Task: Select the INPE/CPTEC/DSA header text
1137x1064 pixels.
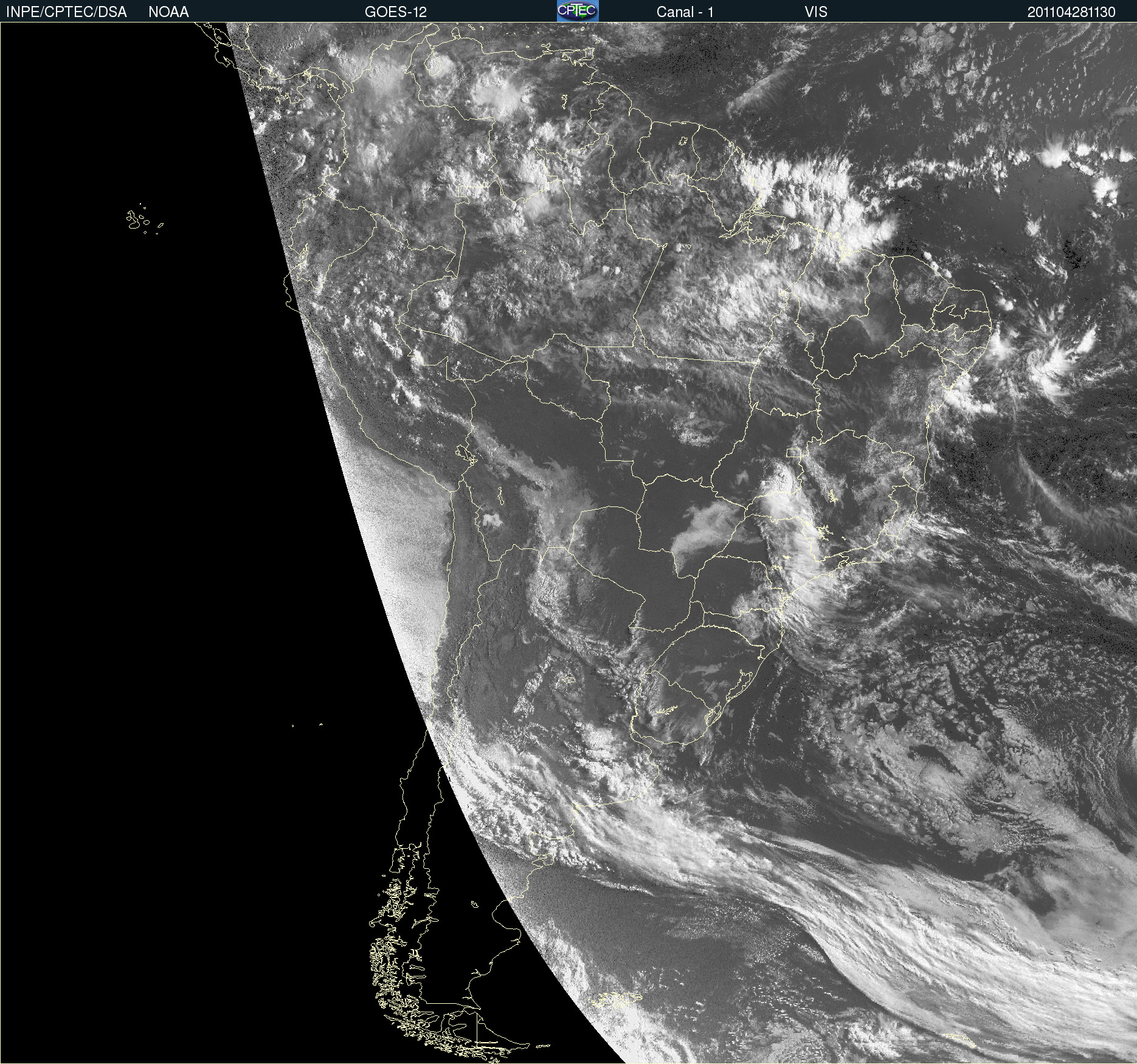Action: click(x=66, y=12)
